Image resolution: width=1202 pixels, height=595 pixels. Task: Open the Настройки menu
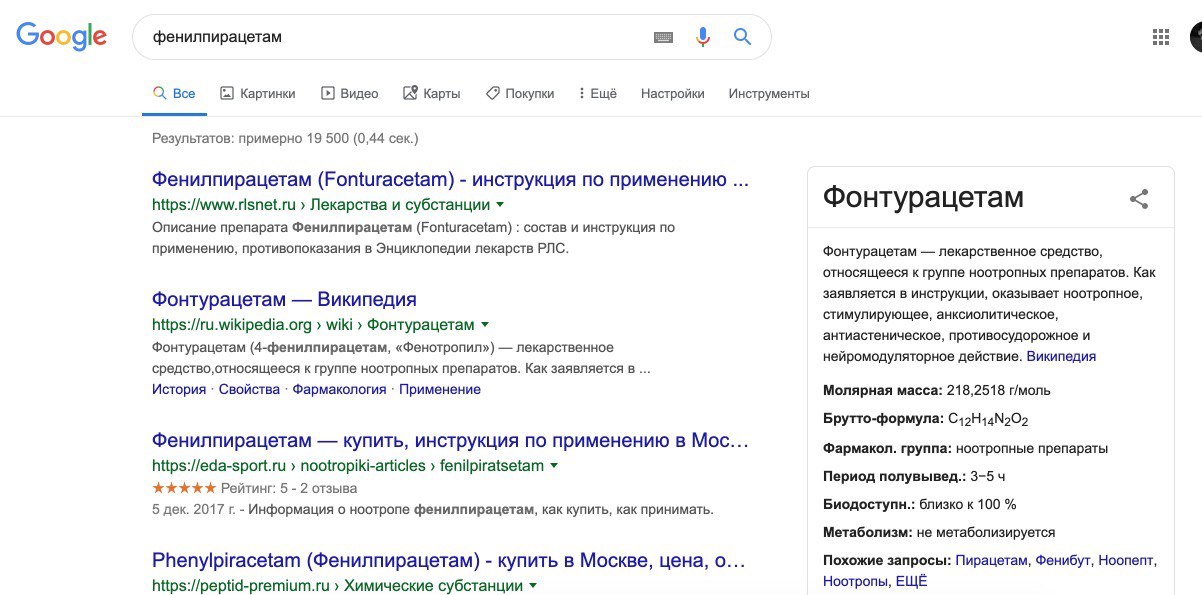(x=673, y=93)
